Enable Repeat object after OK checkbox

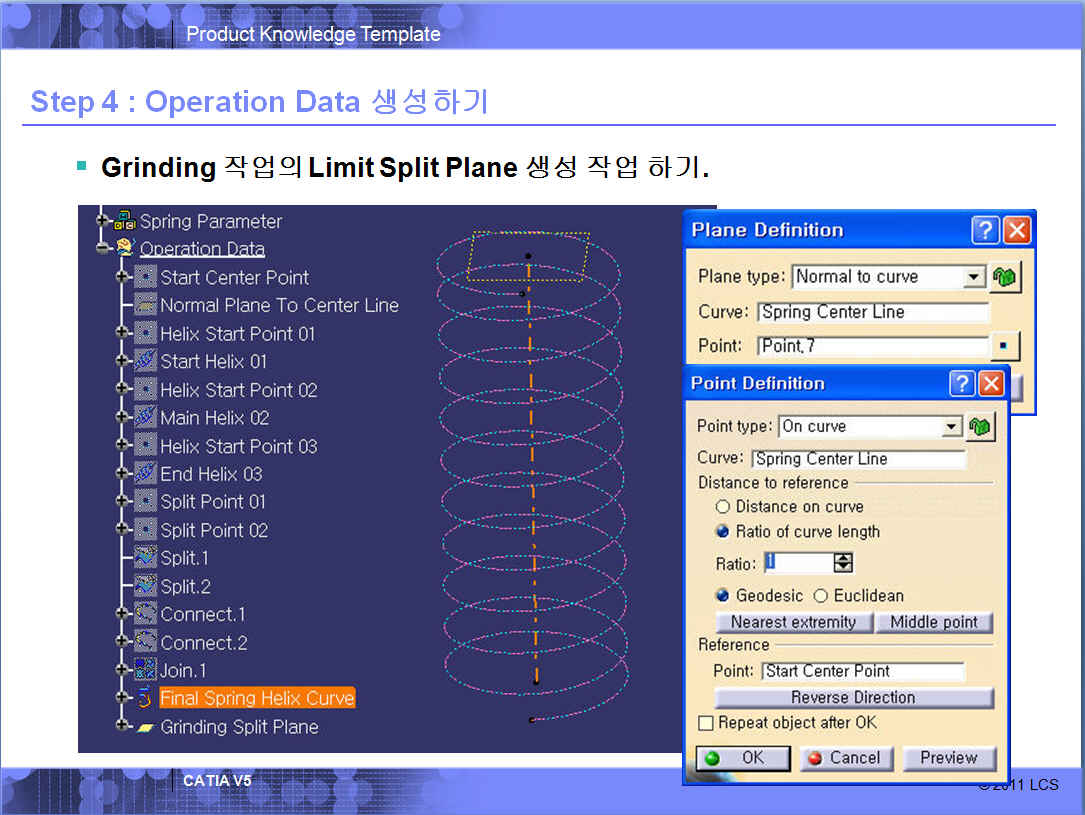[707, 723]
